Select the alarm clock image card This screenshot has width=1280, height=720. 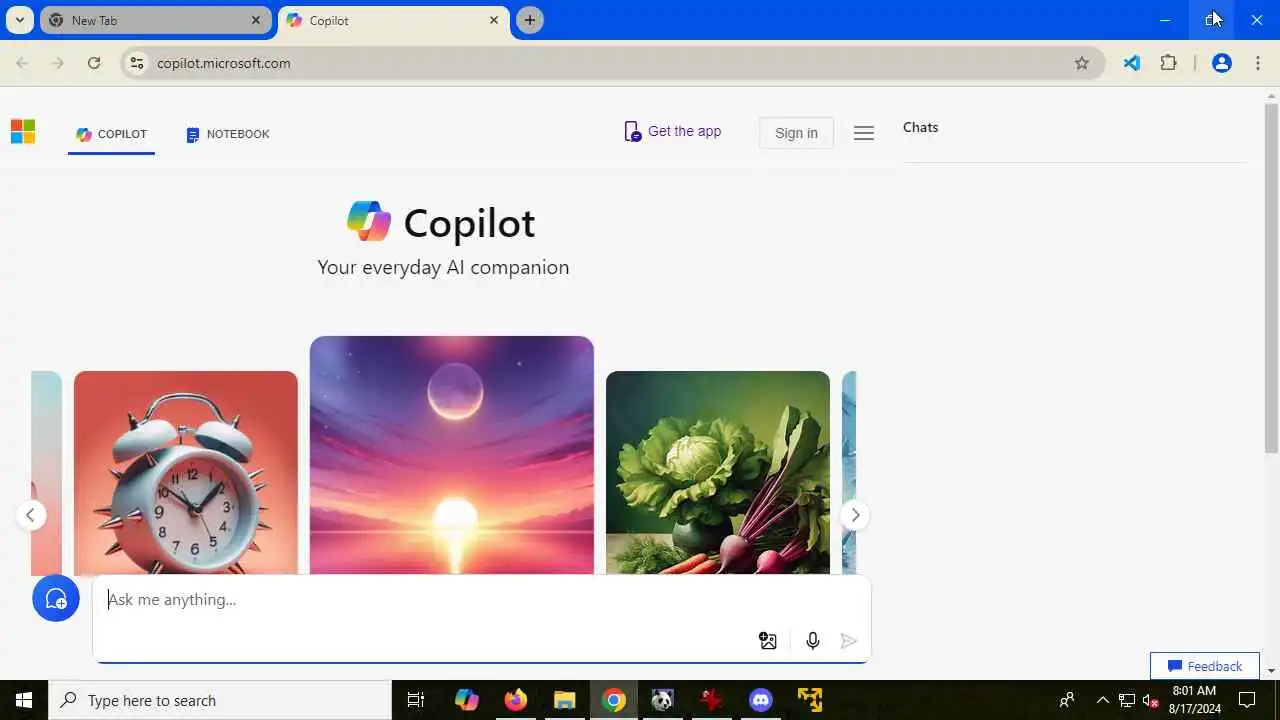[x=186, y=473]
